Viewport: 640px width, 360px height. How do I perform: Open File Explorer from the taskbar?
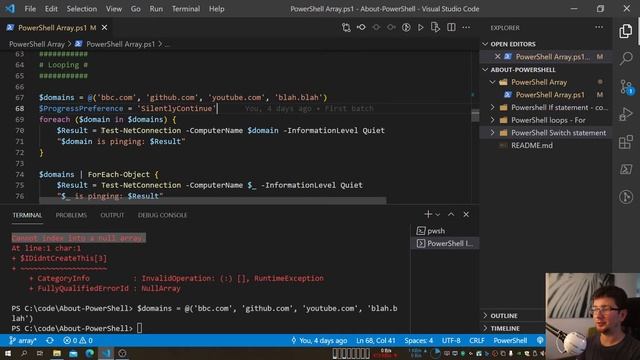(x=57, y=353)
